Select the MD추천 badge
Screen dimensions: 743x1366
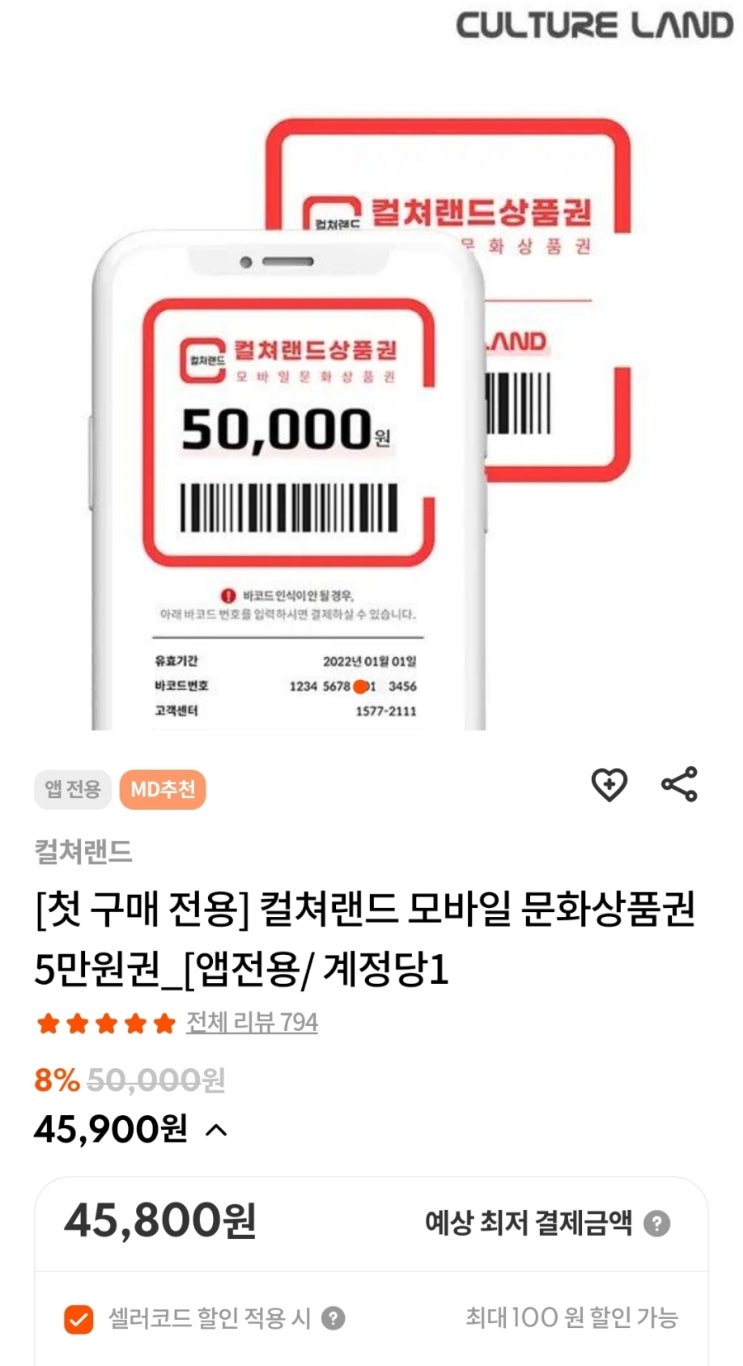tap(162, 790)
